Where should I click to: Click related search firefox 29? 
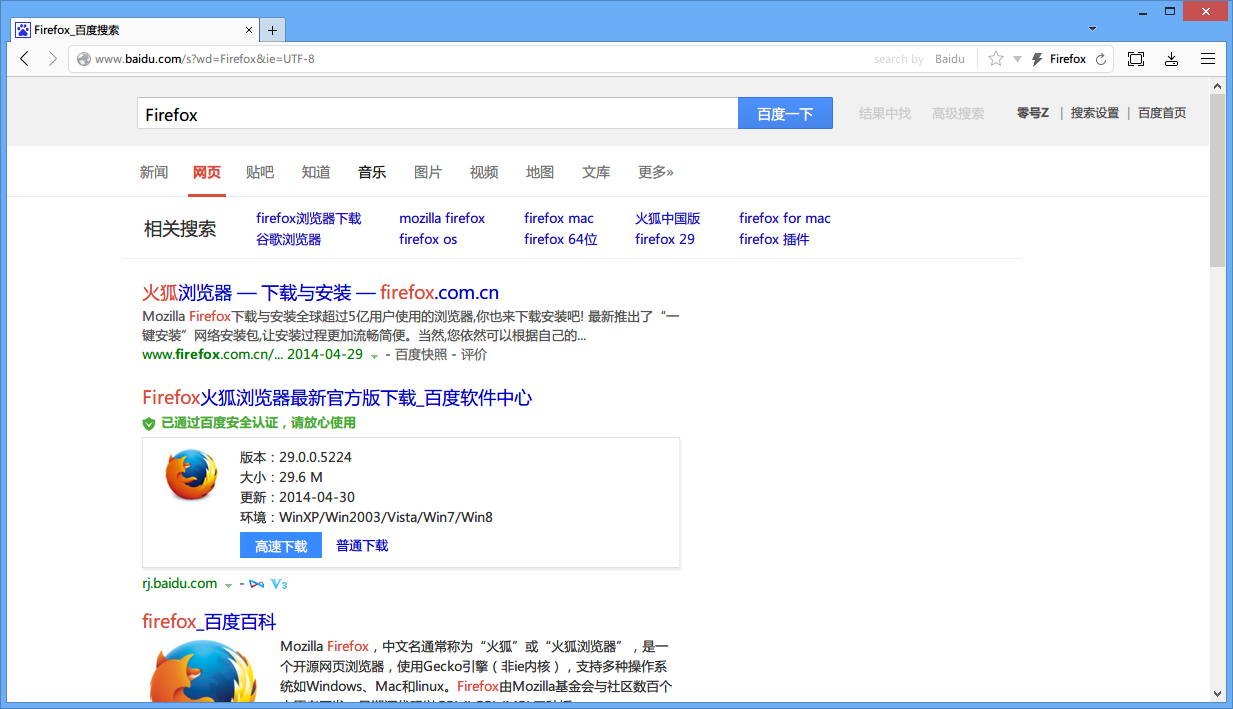tap(665, 239)
